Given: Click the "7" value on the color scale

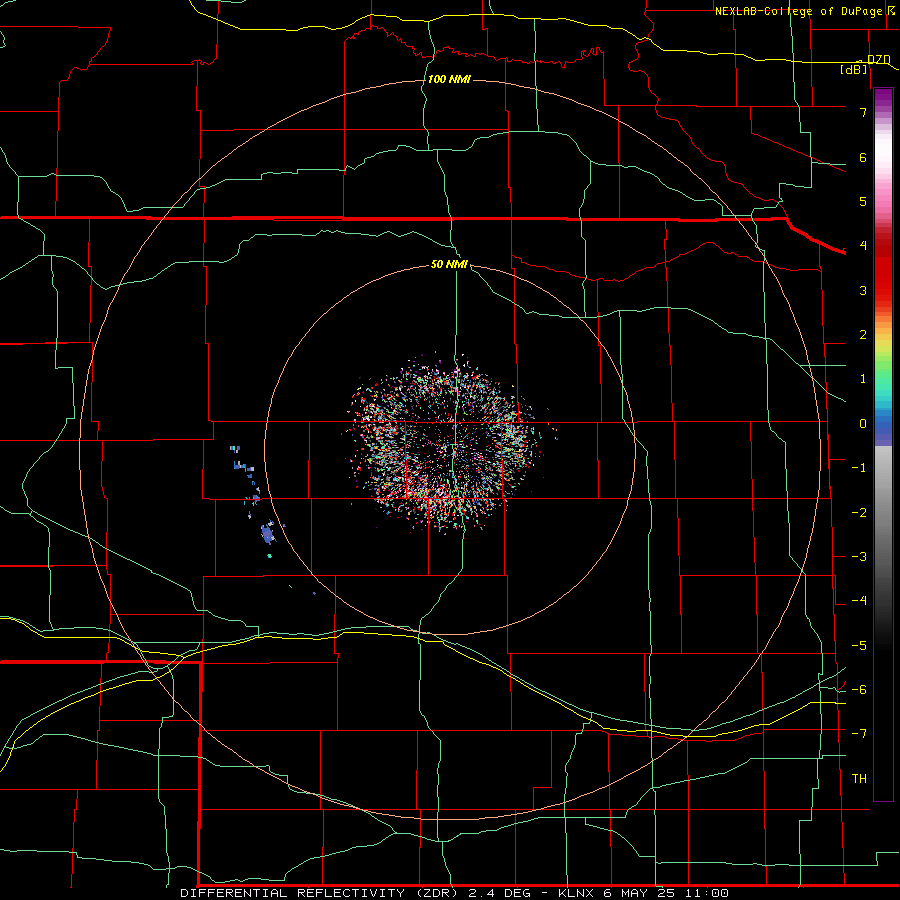Looking at the screenshot, I should tap(863, 112).
